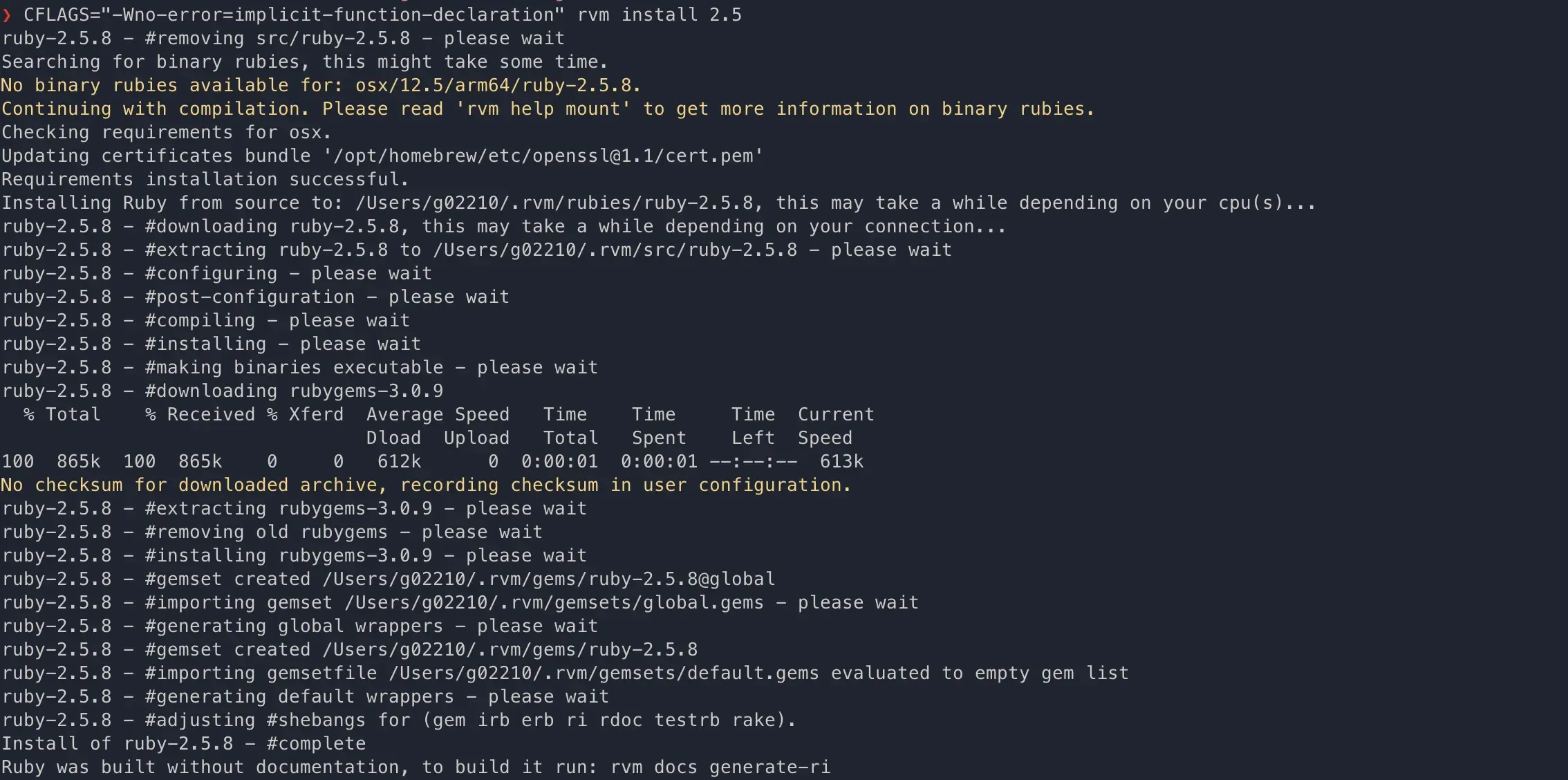Click the 'rvm help mount' quoted command
The image size is (1568, 780).
pos(543,109)
